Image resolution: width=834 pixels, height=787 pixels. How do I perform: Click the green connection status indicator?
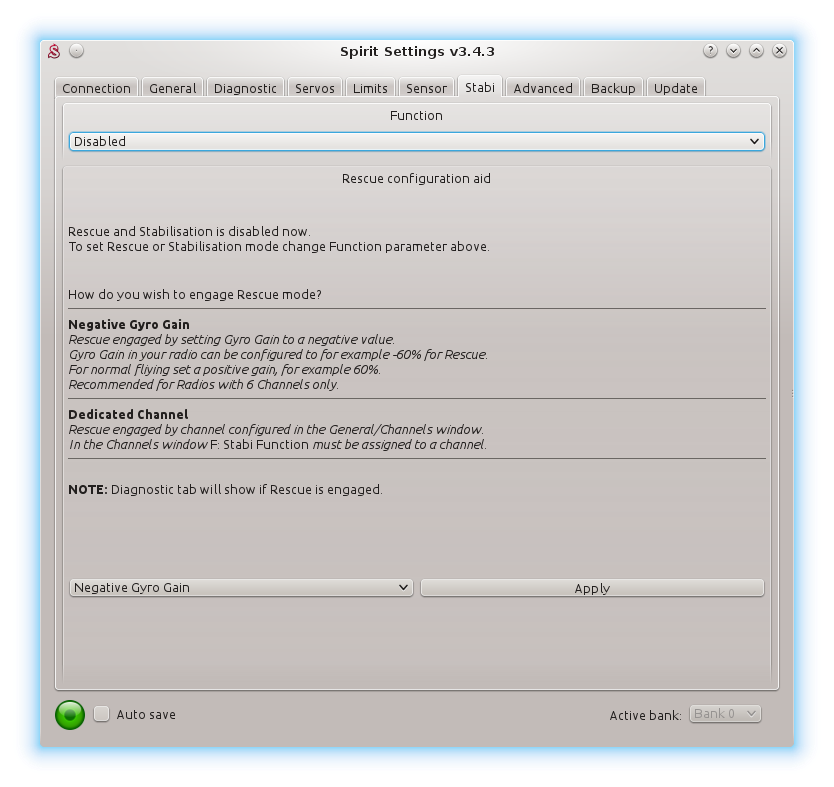point(70,714)
